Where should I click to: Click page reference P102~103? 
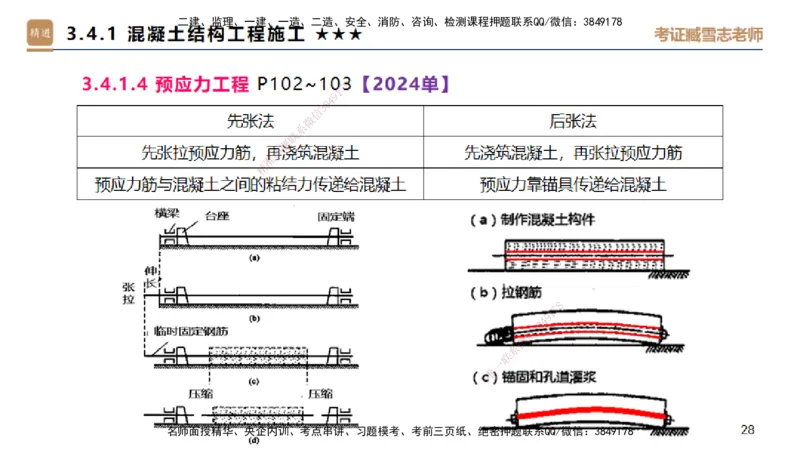pyautogui.click(x=305, y=84)
